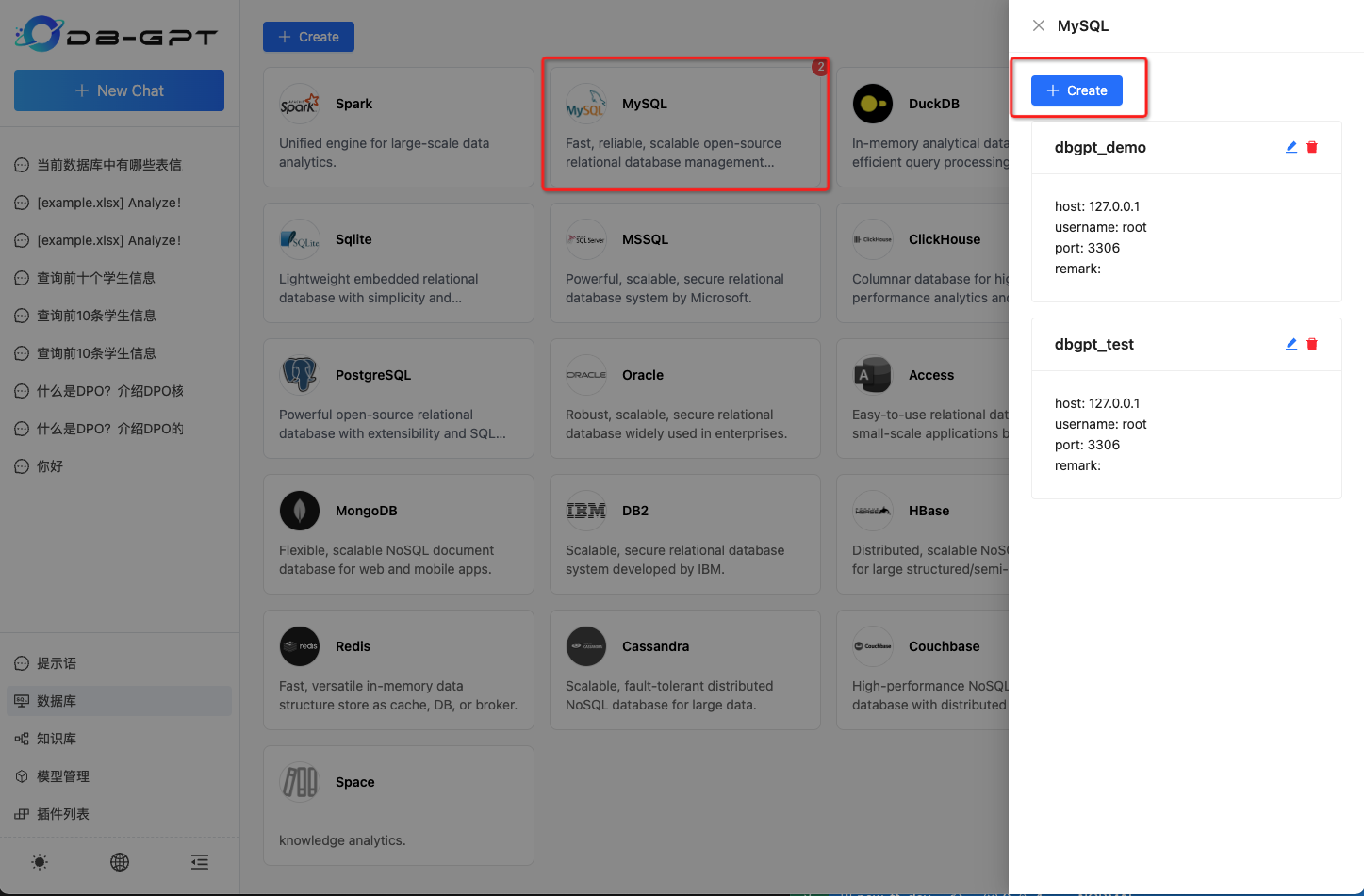This screenshot has width=1364, height=896.
Task: Click the Spark logo icon
Action: tap(300, 104)
